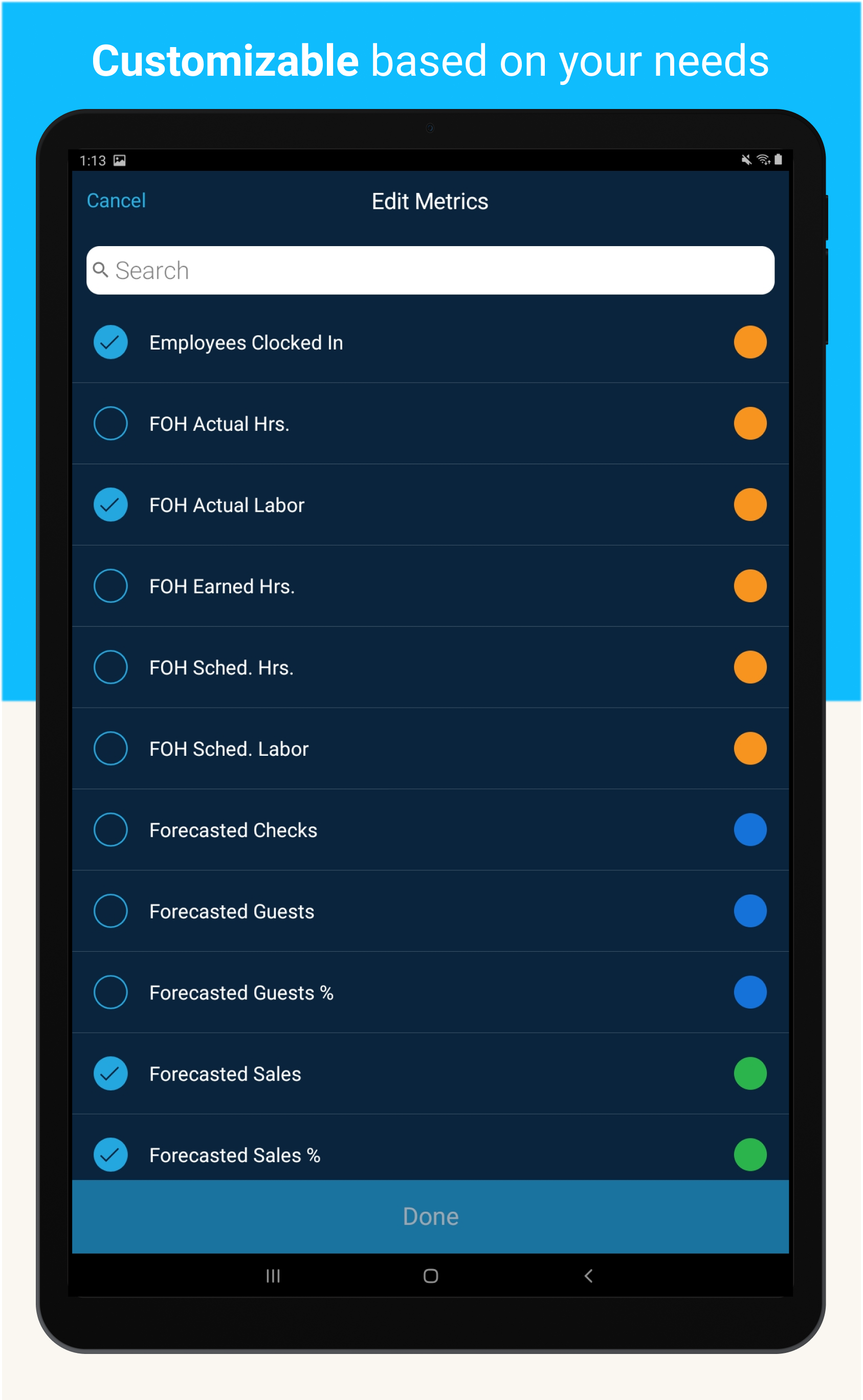Cancel editing metrics
The height and width of the screenshot is (1400, 863).
click(117, 201)
